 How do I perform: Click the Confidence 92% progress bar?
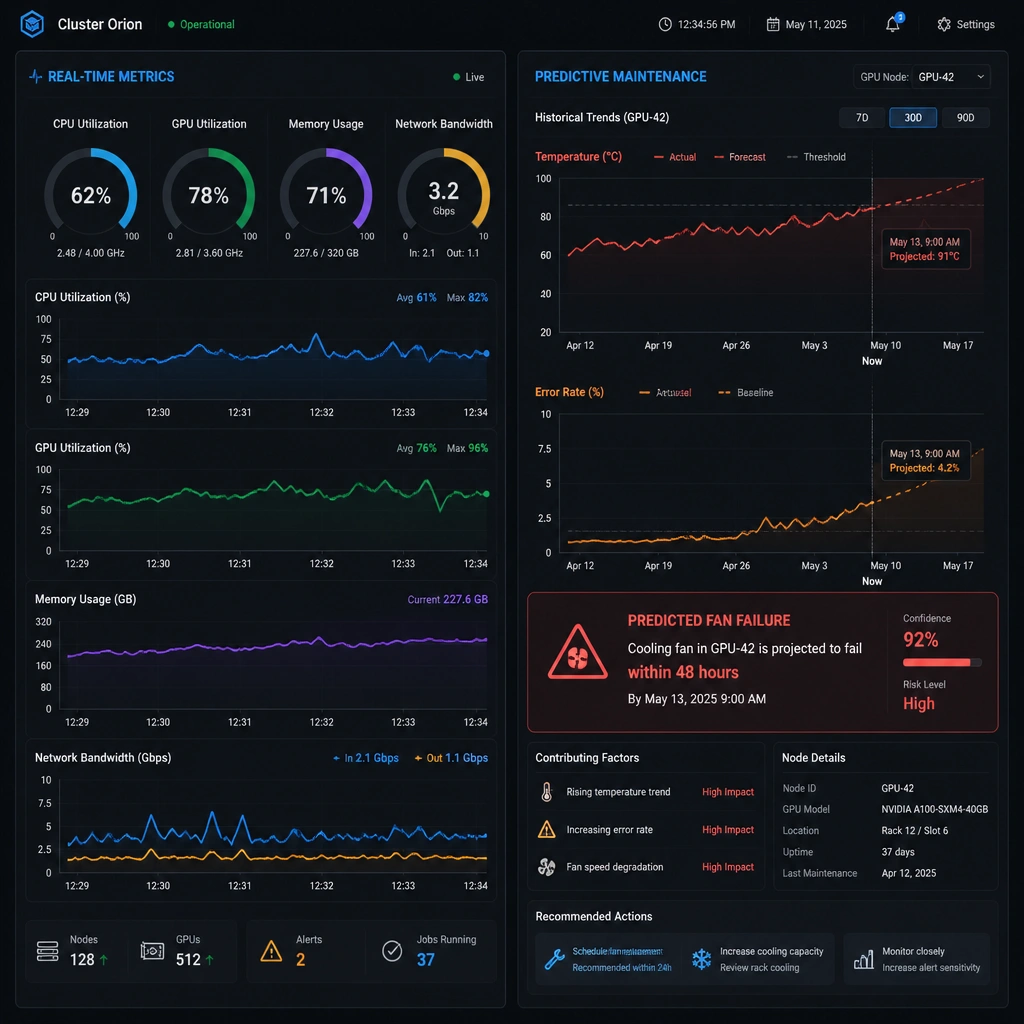point(942,662)
